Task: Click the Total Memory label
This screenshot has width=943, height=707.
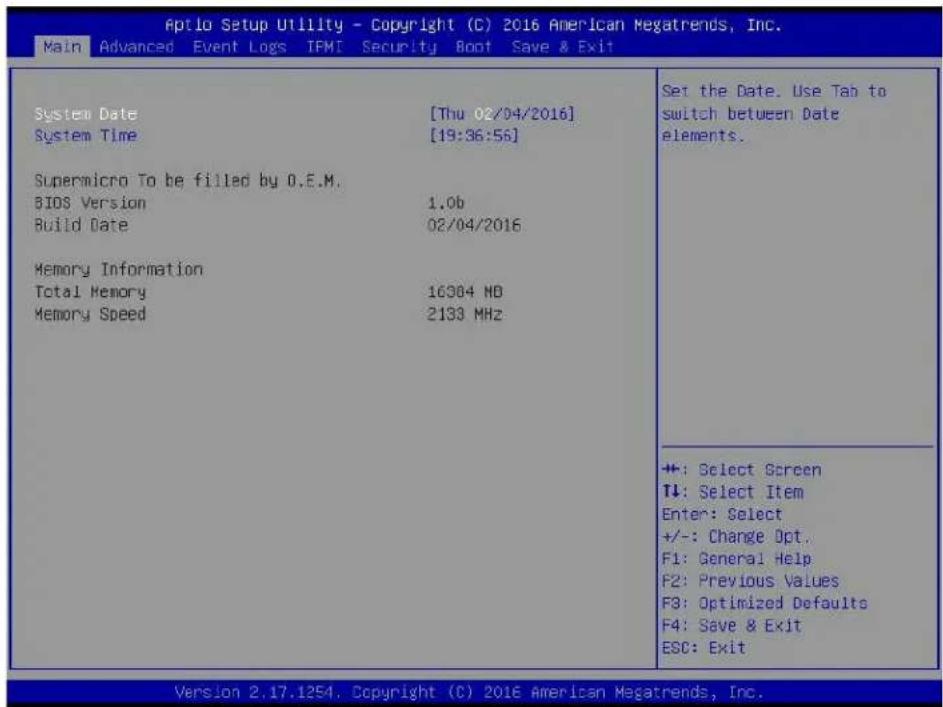Action: (90, 292)
